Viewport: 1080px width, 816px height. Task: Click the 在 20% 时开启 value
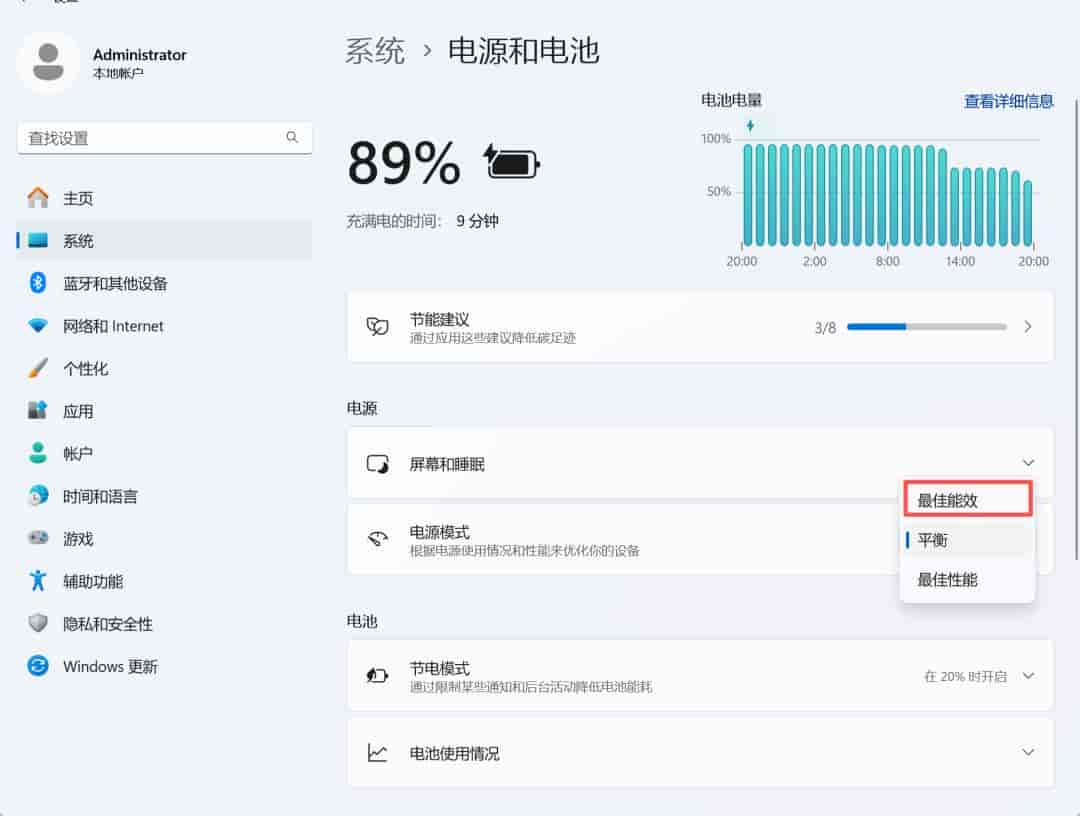pos(965,676)
